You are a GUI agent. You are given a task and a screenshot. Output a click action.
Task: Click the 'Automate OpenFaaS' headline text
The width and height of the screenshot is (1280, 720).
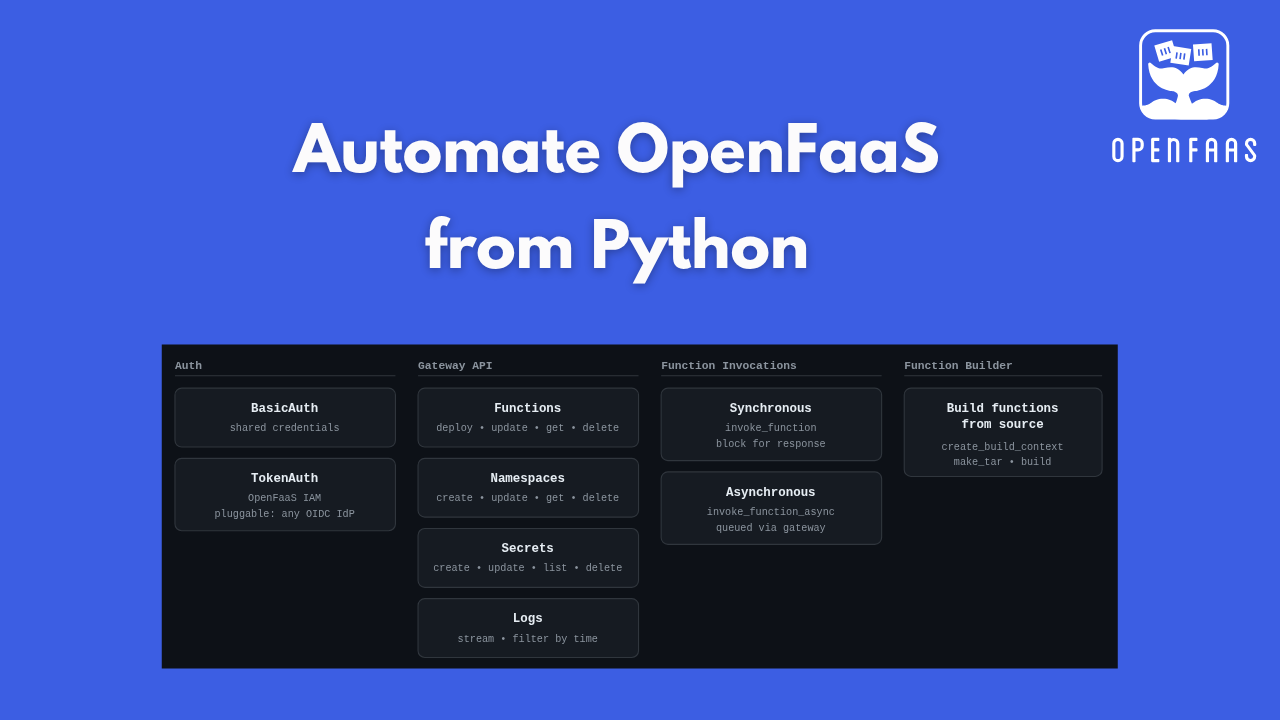616,150
